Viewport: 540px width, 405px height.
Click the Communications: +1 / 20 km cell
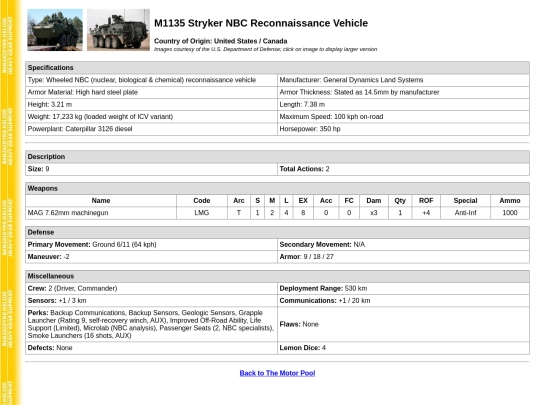[x=403, y=301]
